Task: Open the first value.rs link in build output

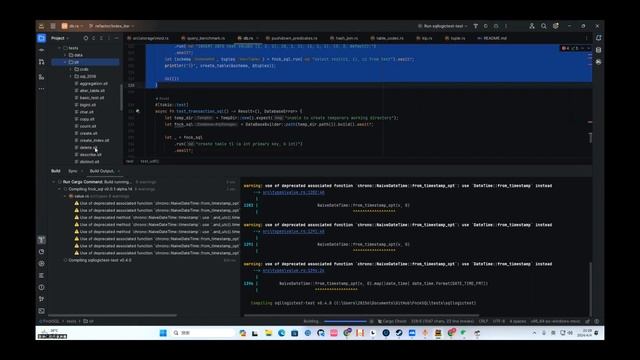Action: click(294, 192)
